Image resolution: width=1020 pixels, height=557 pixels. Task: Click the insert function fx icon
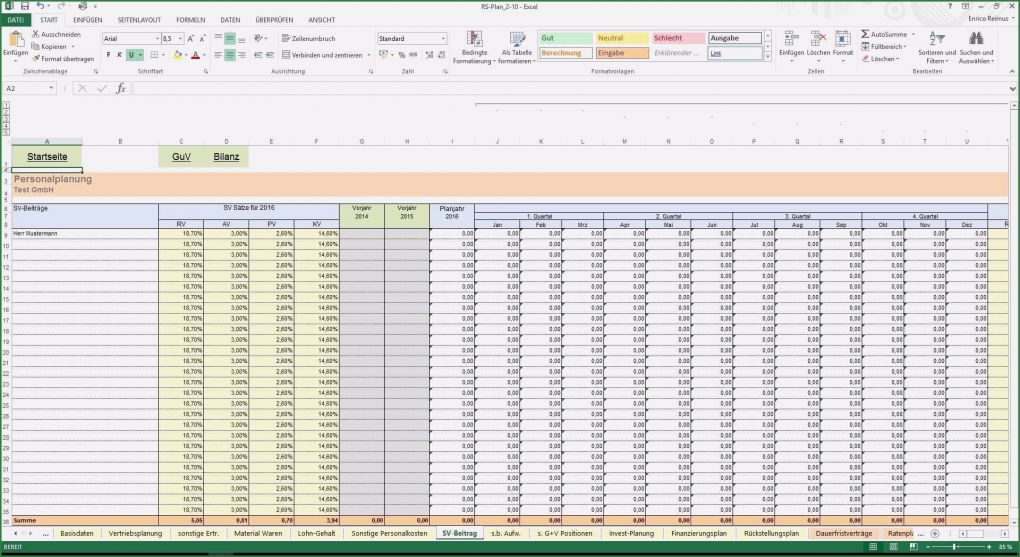click(x=121, y=88)
